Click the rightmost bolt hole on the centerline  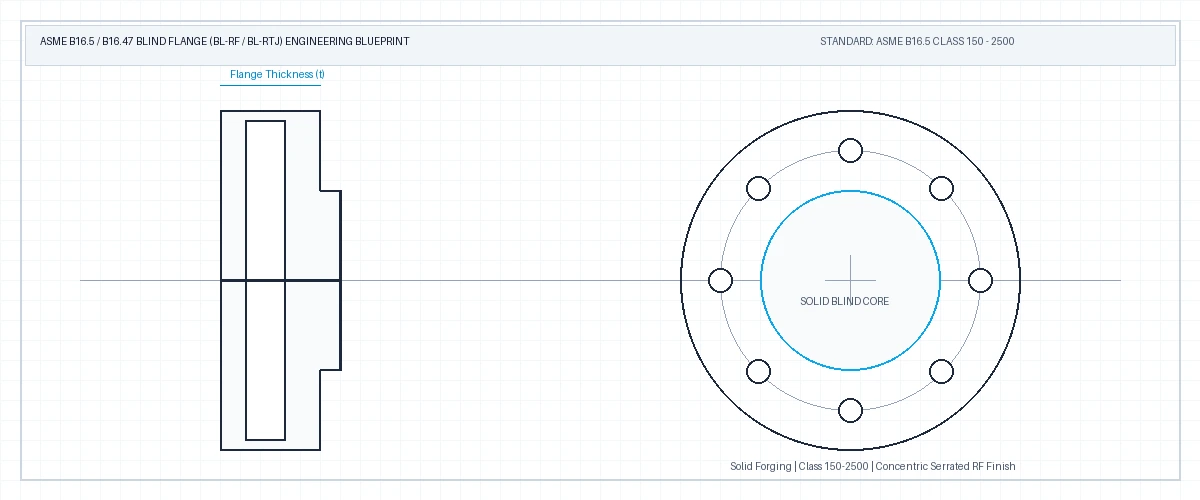(980, 280)
